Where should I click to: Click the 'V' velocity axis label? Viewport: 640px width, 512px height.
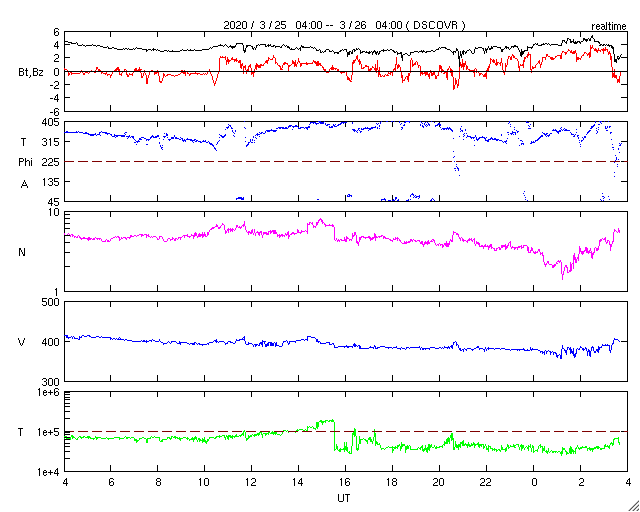(22, 342)
